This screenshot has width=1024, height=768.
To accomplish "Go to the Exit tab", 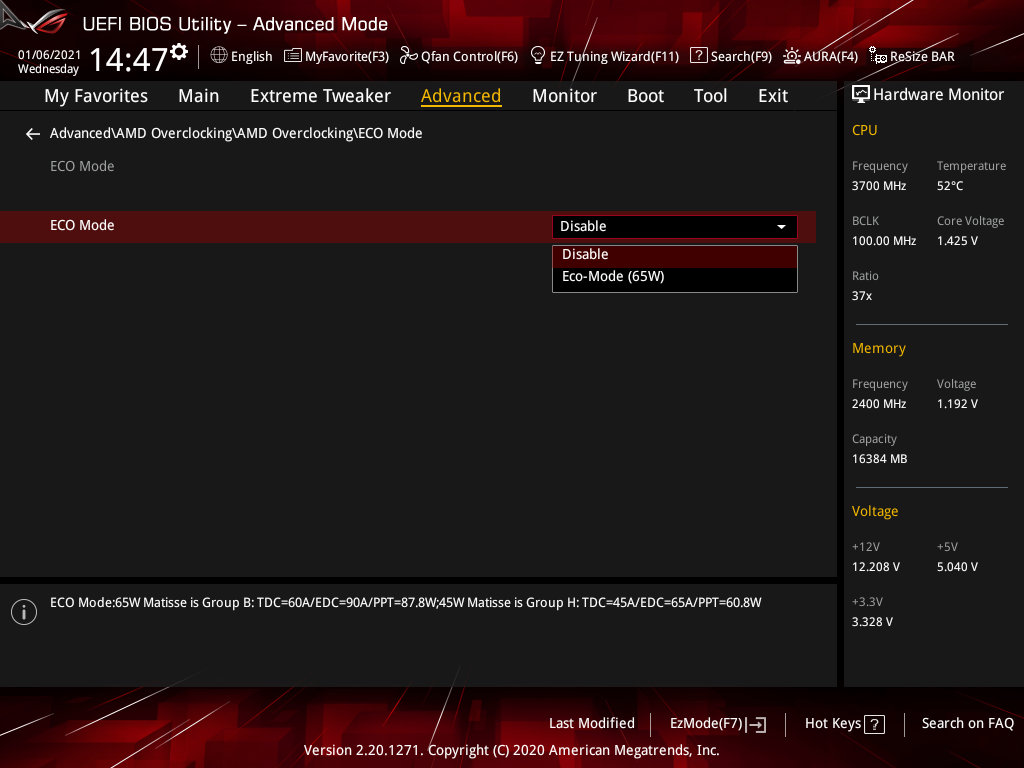I will point(773,96).
